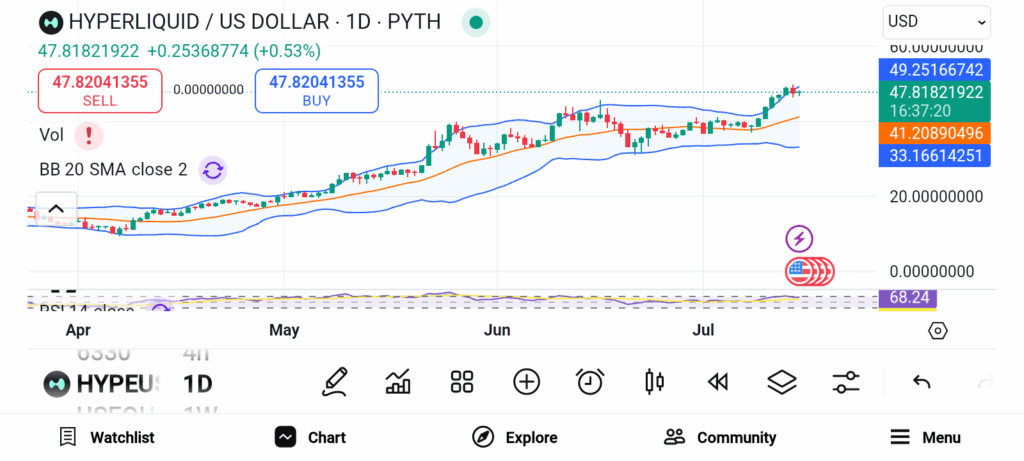Image resolution: width=1024 pixels, height=461 pixels.
Task: Click the Jul date label on time axis
Action: [703, 330]
